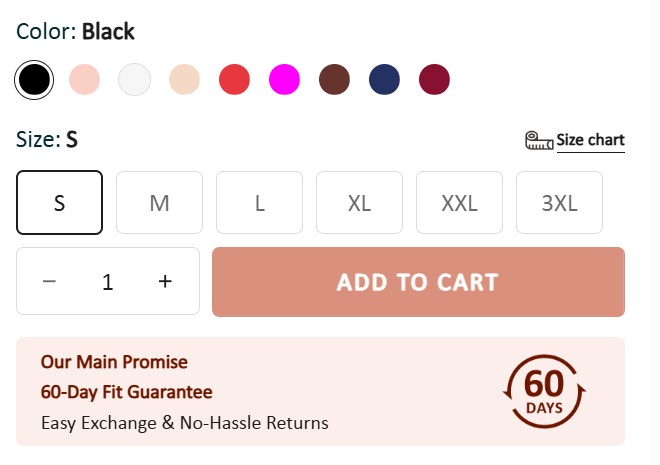Image resolution: width=660 pixels, height=465 pixels.
Task: Decrease quantity with minus button
Action: coord(49,282)
